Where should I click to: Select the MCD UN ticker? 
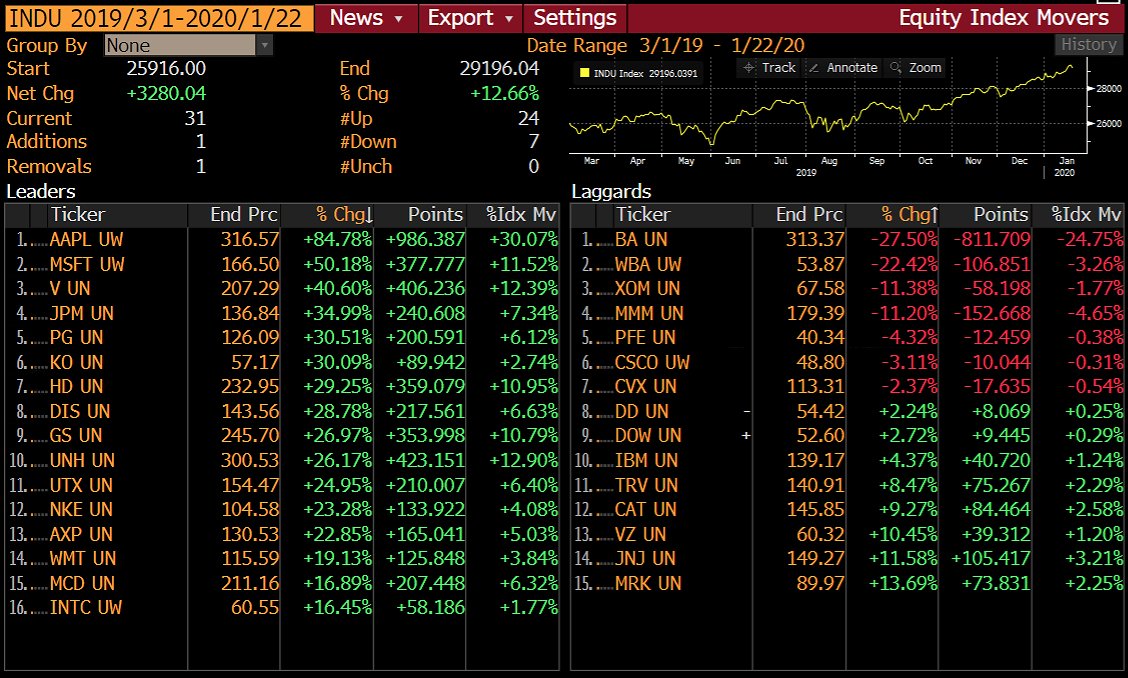pos(82,583)
